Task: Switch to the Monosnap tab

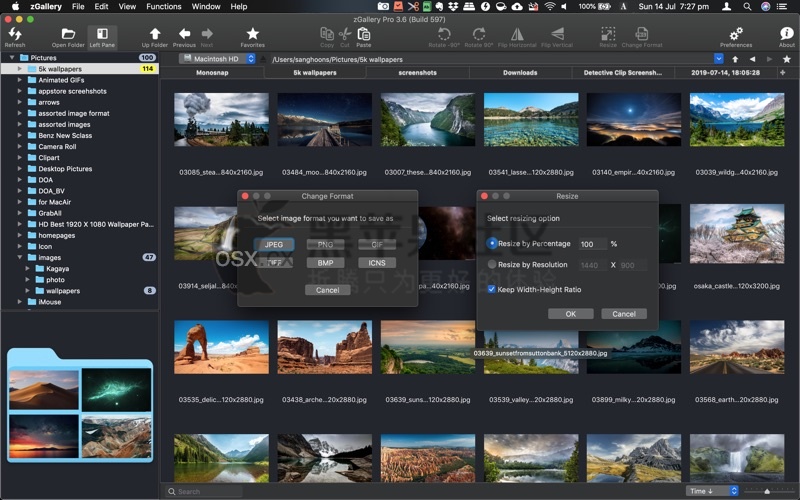Action: pyautogui.click(x=212, y=72)
